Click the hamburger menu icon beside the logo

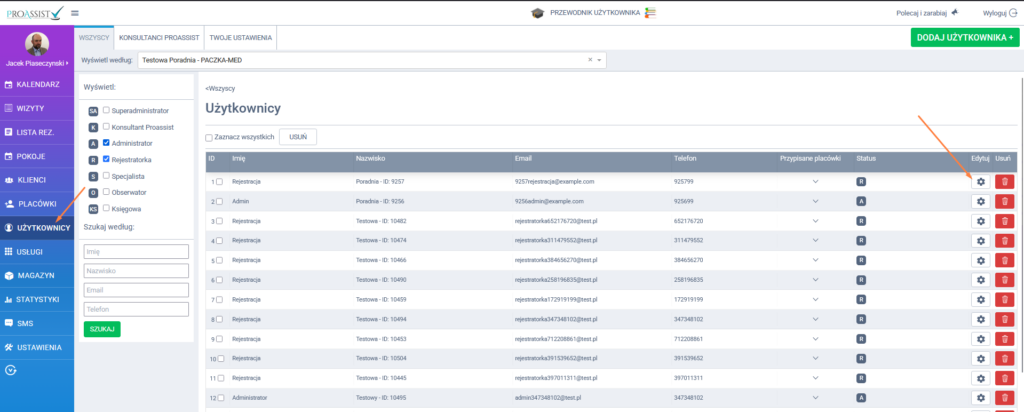[76, 13]
